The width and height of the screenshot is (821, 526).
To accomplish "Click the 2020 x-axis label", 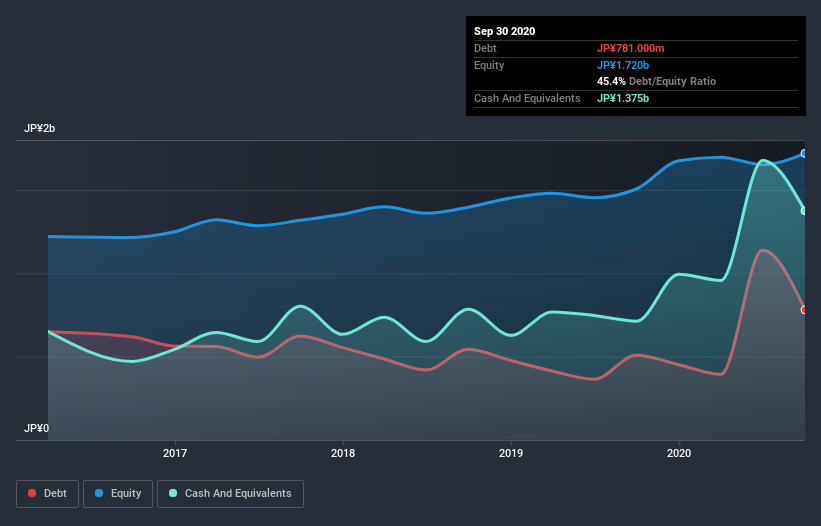I will [679, 453].
